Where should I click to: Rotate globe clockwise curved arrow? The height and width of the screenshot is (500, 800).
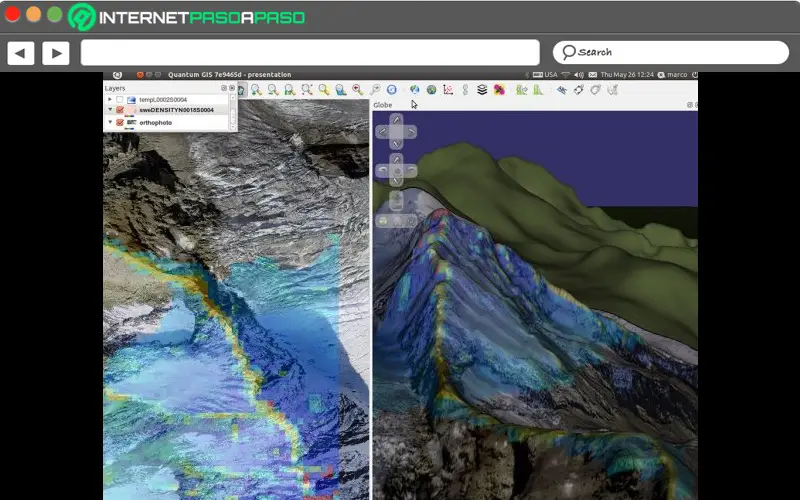coord(410,171)
